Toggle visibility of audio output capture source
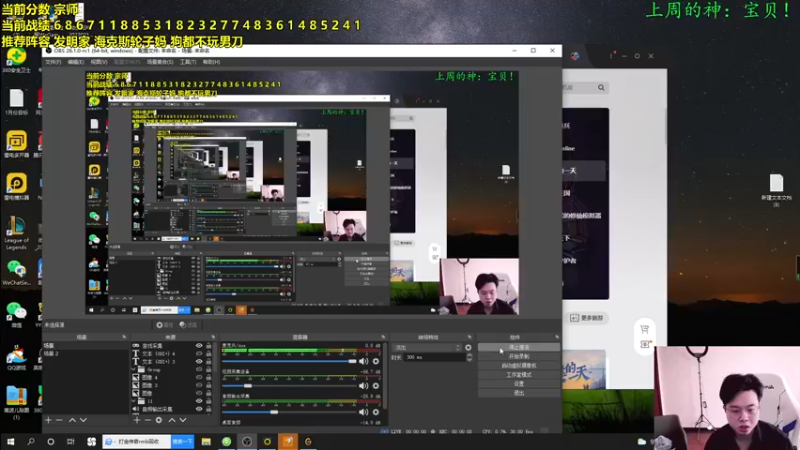The image size is (800, 450). 199,409
